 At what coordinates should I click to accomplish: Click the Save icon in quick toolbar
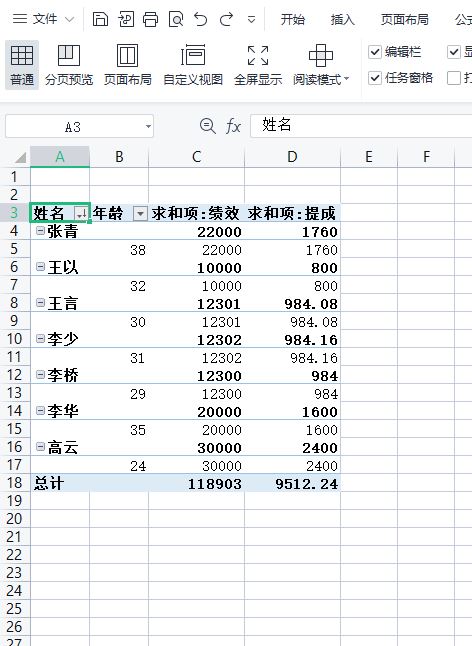[x=100, y=19]
